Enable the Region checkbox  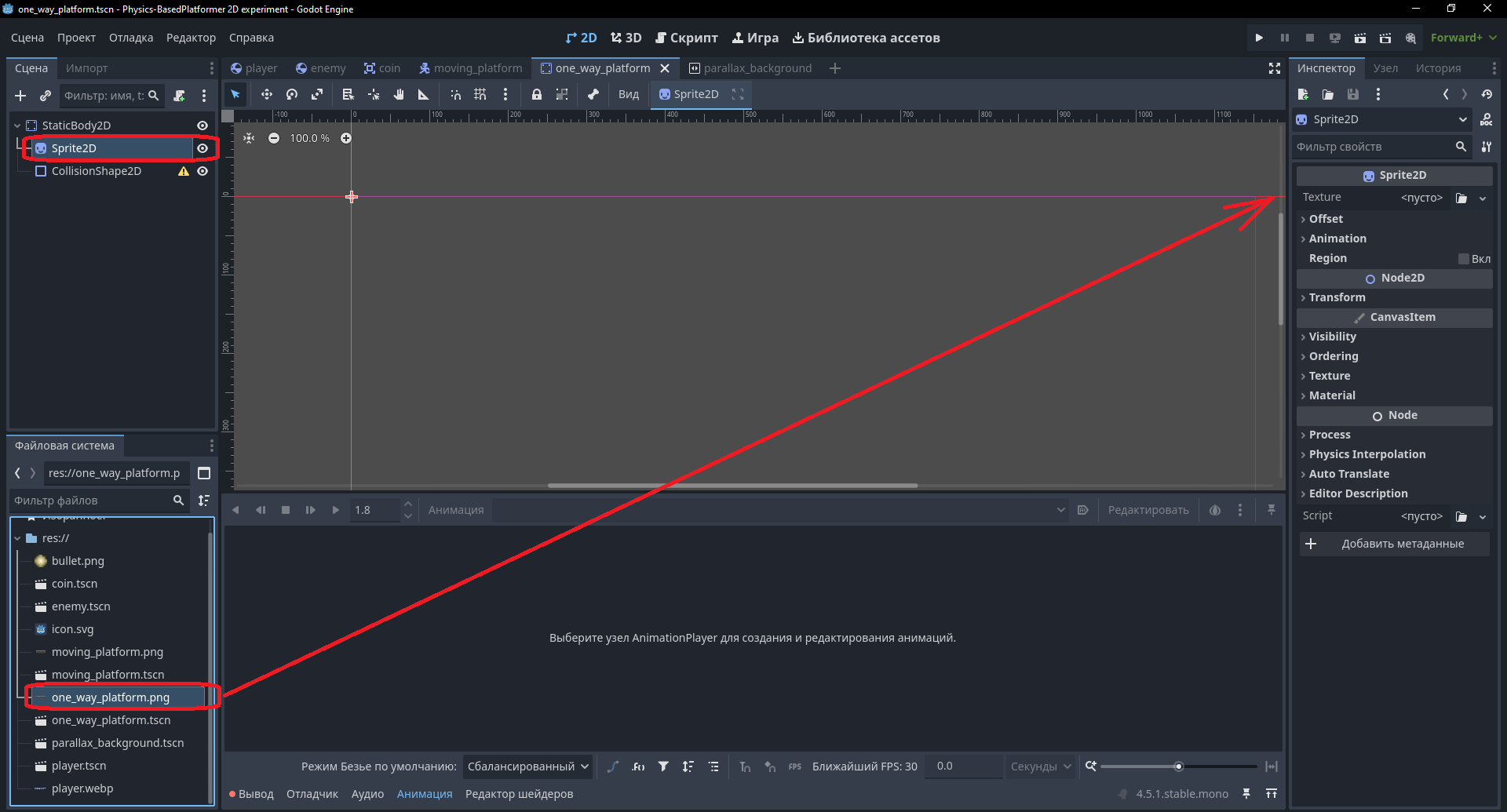[1463, 259]
